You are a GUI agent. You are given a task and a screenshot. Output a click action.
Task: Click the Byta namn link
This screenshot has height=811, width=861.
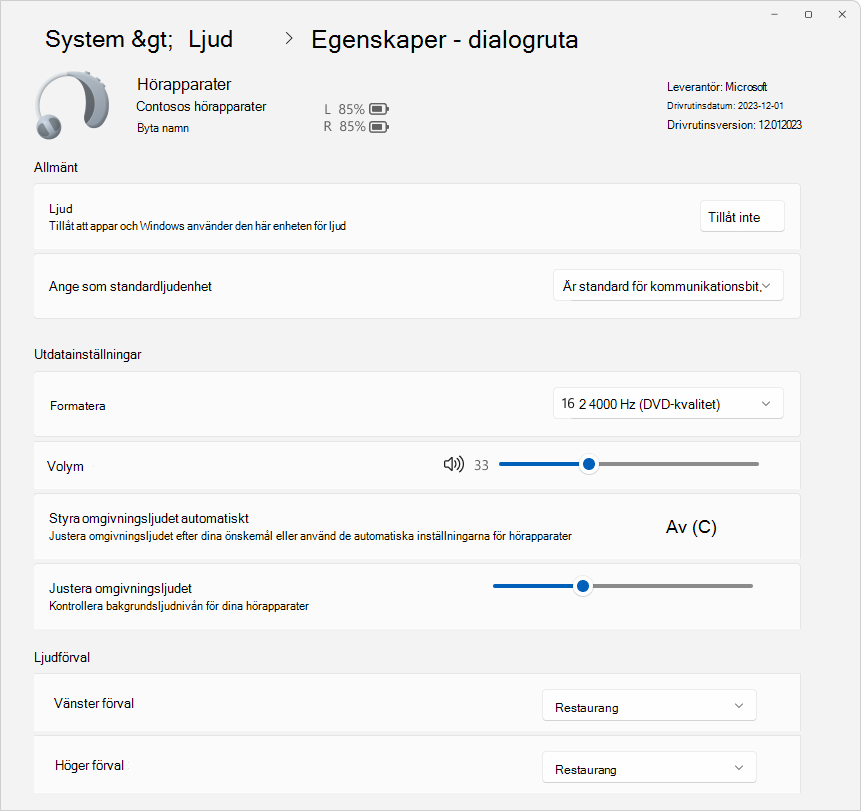pos(163,128)
